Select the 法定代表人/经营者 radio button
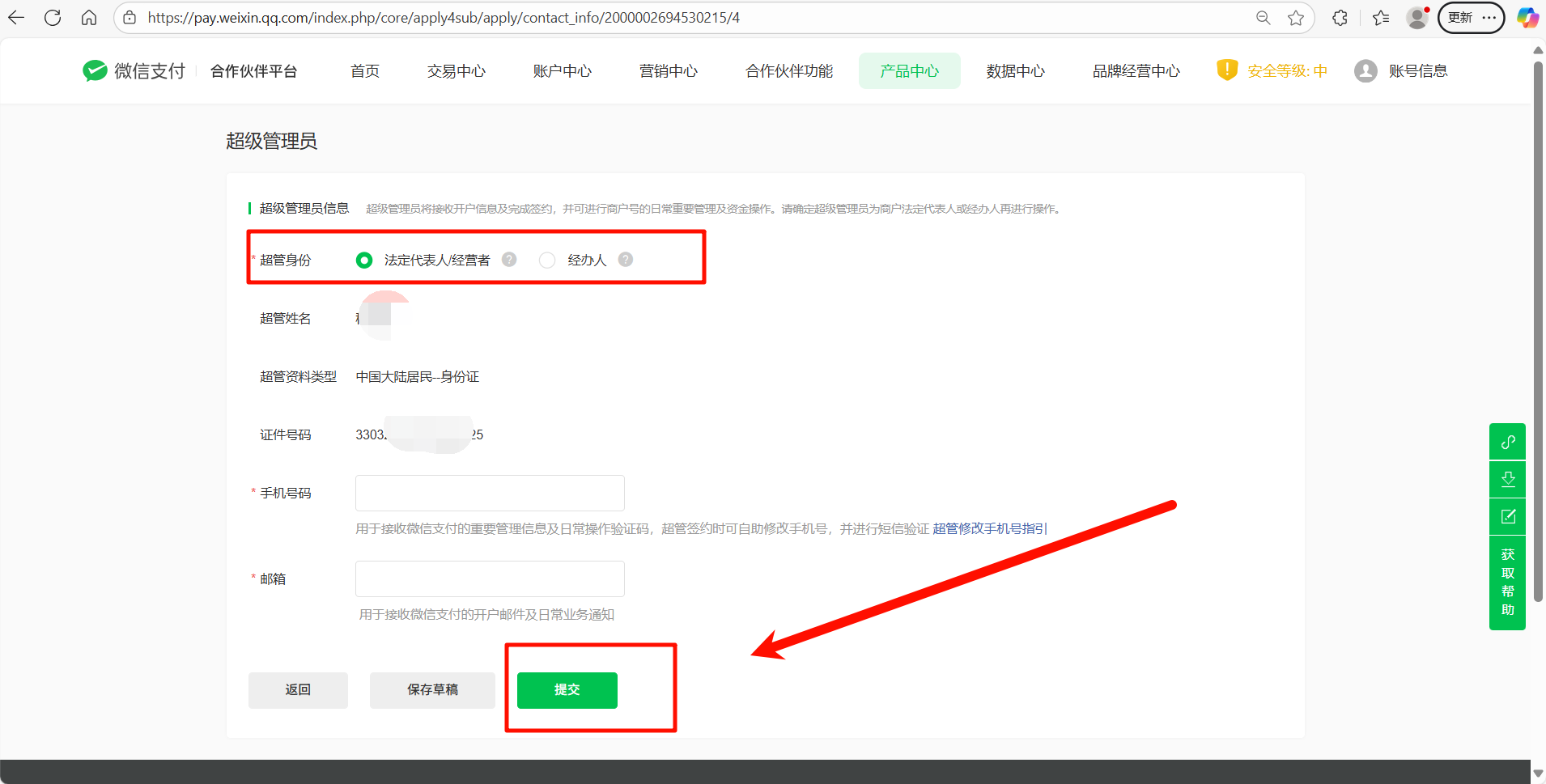Image resolution: width=1546 pixels, height=784 pixels. (364, 260)
